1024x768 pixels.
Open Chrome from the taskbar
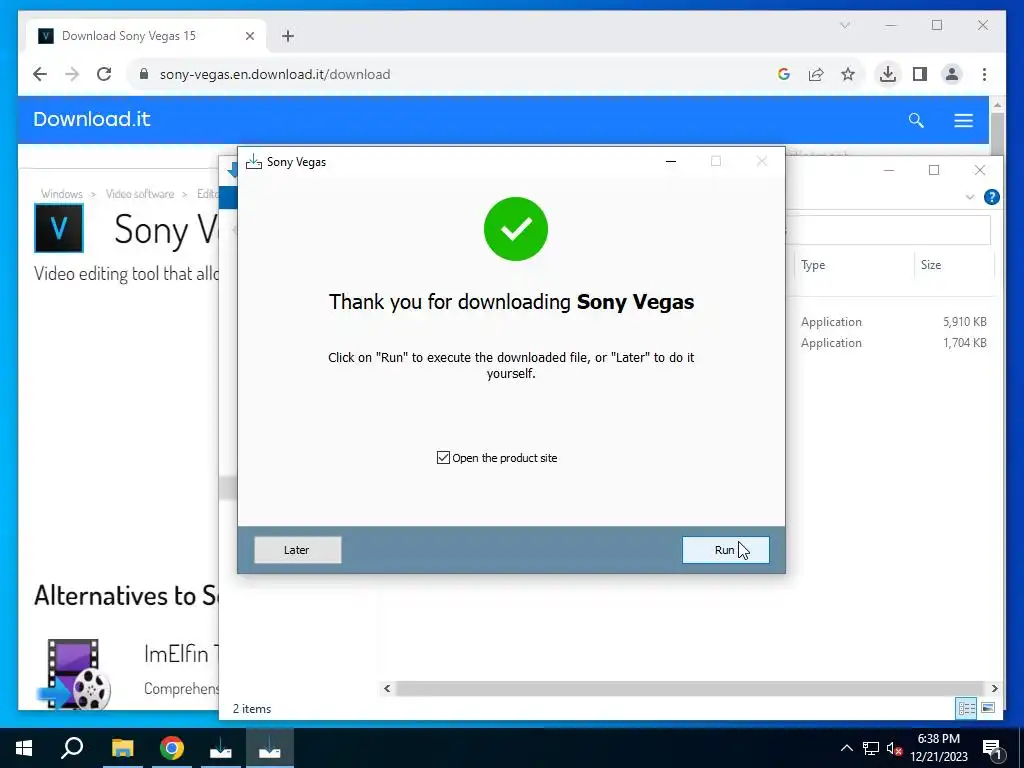tap(172, 748)
